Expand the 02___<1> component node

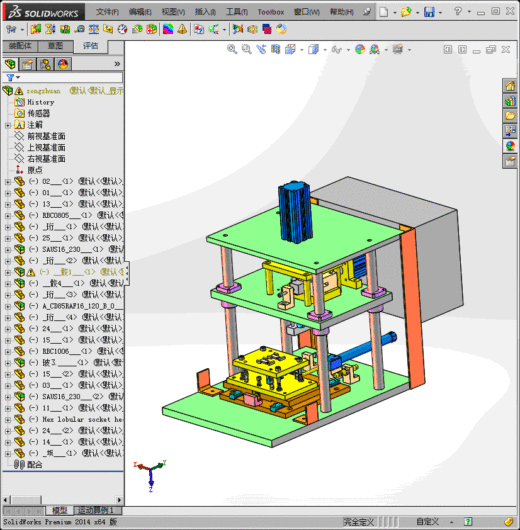pyautogui.click(x=8, y=182)
